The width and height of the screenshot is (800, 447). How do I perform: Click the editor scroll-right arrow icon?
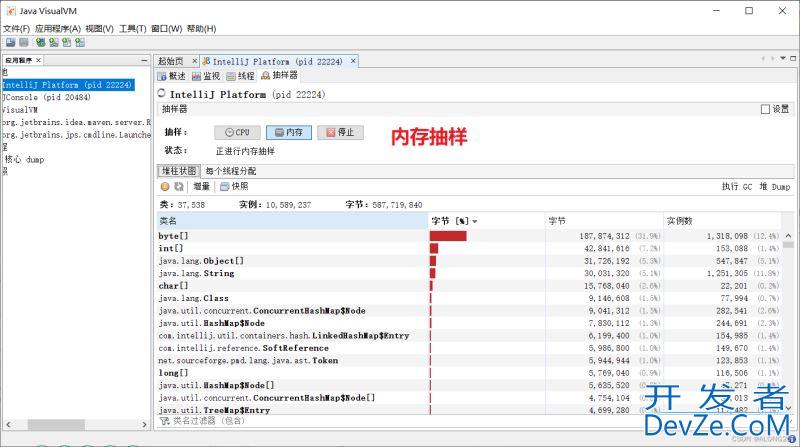pyautogui.click(x=772, y=59)
